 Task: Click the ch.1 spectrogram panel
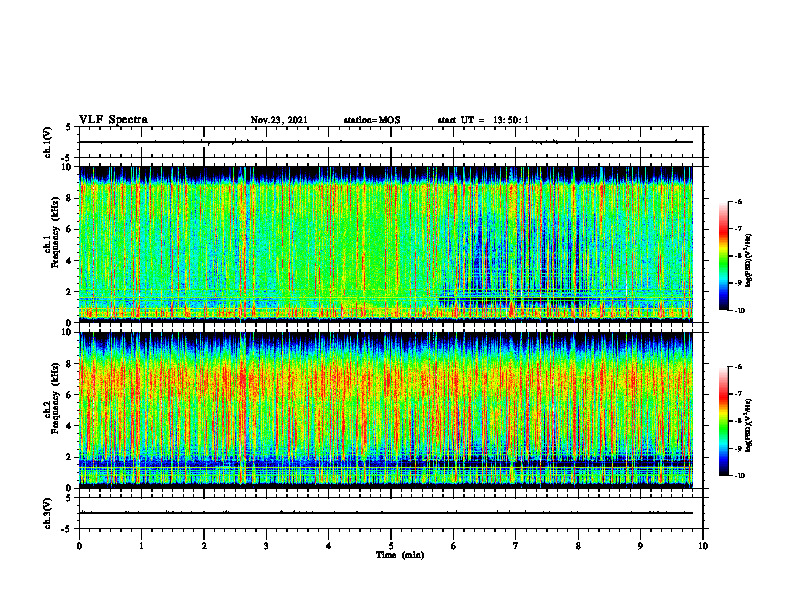click(386, 244)
